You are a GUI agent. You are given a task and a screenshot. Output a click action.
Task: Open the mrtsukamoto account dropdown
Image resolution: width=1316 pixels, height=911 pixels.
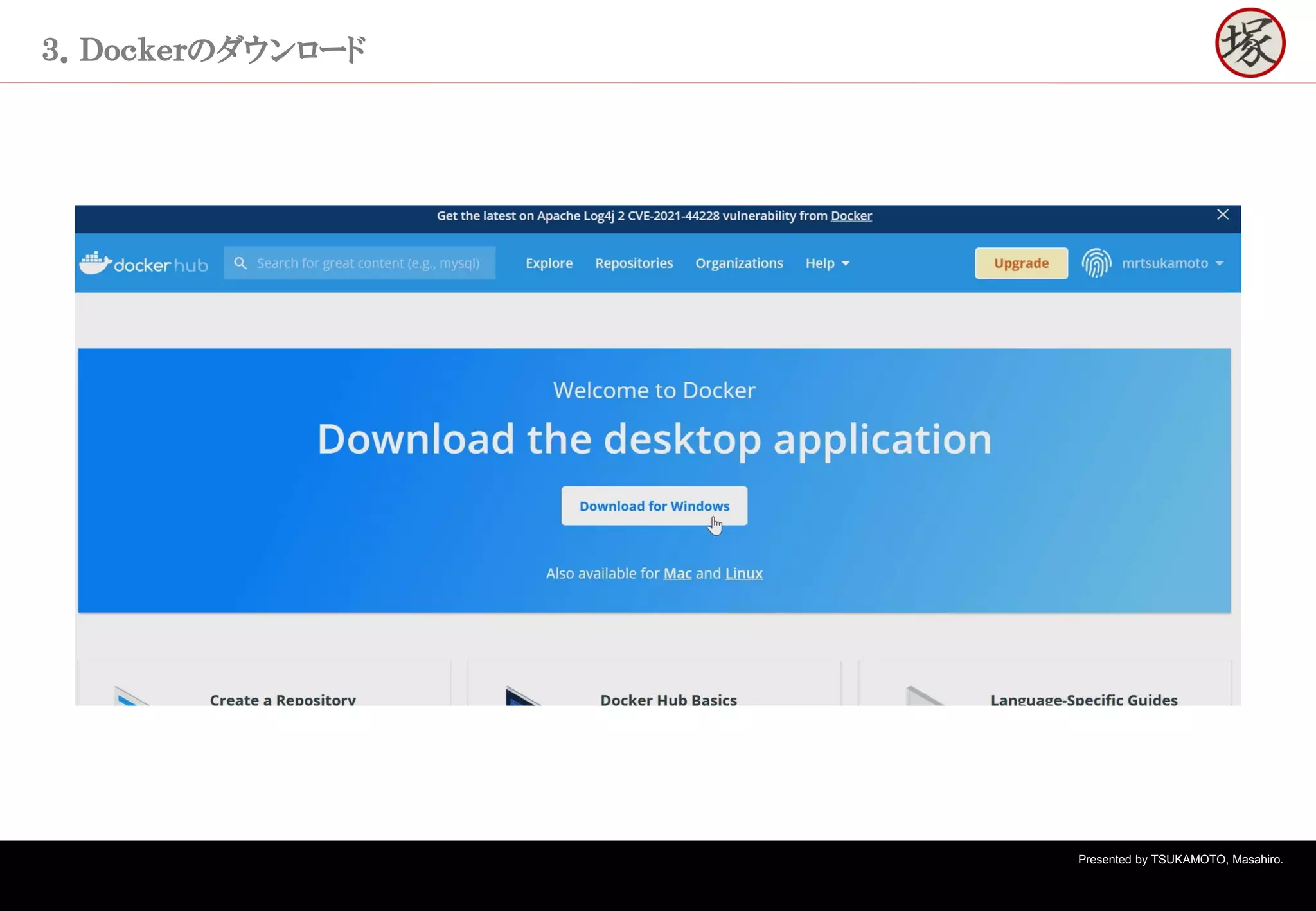tap(1172, 263)
